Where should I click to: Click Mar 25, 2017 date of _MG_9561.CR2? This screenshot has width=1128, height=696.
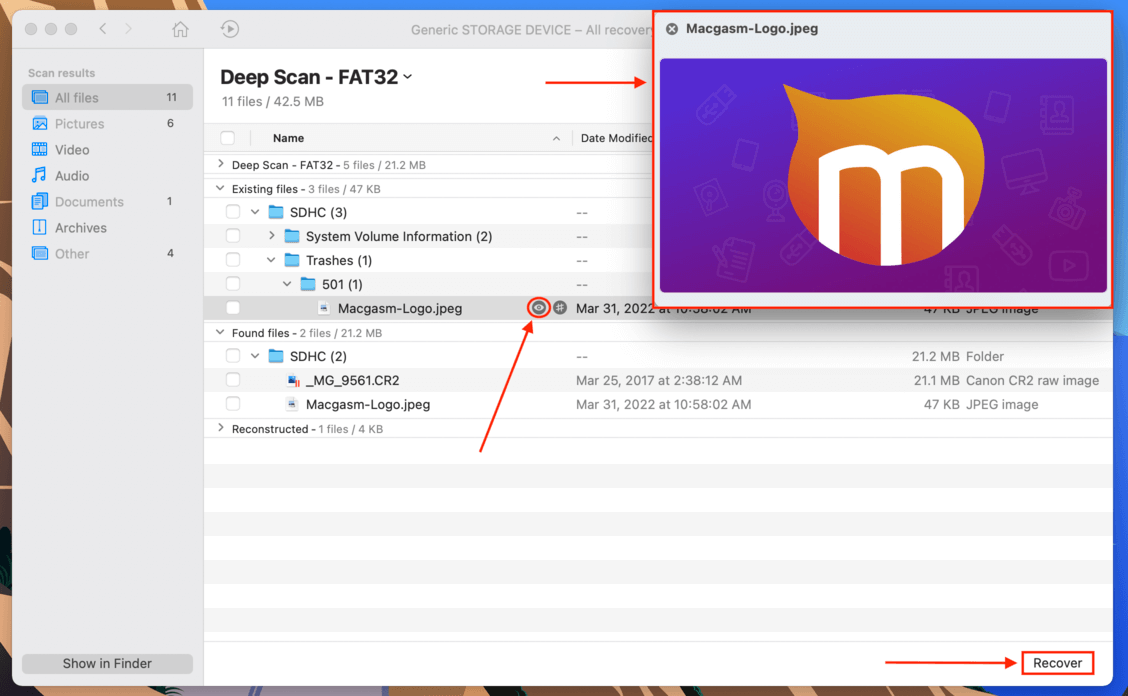(x=658, y=380)
